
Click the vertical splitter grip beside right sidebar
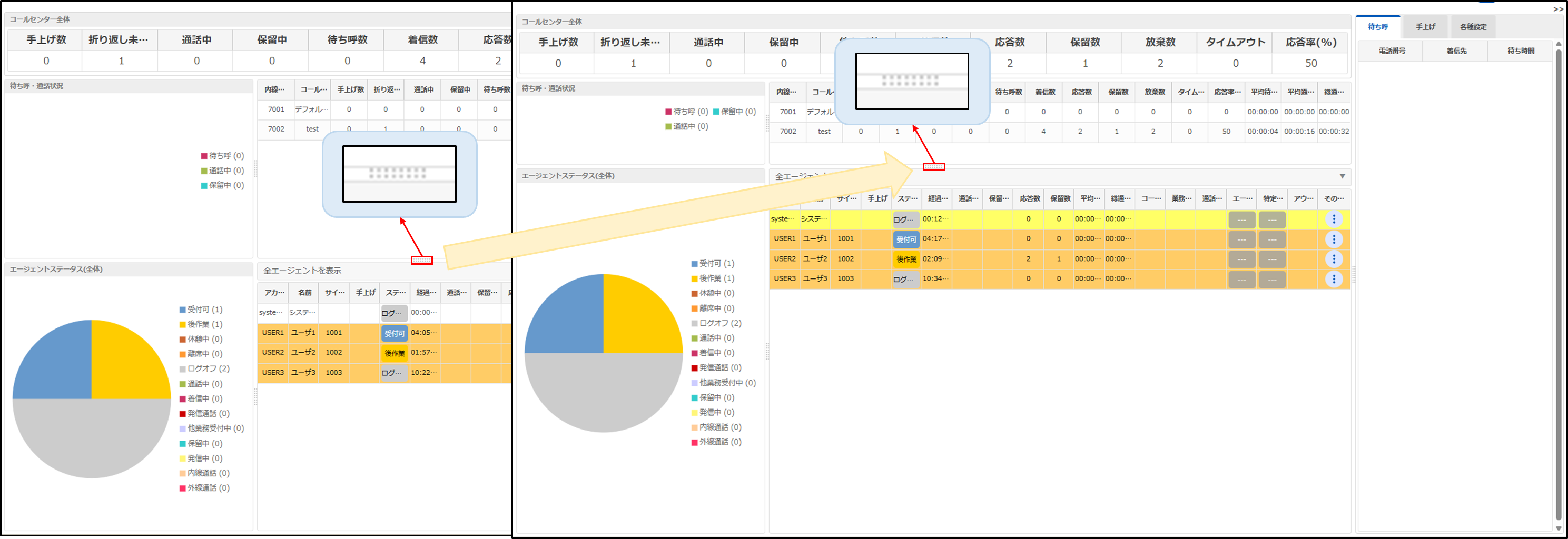1353,274
